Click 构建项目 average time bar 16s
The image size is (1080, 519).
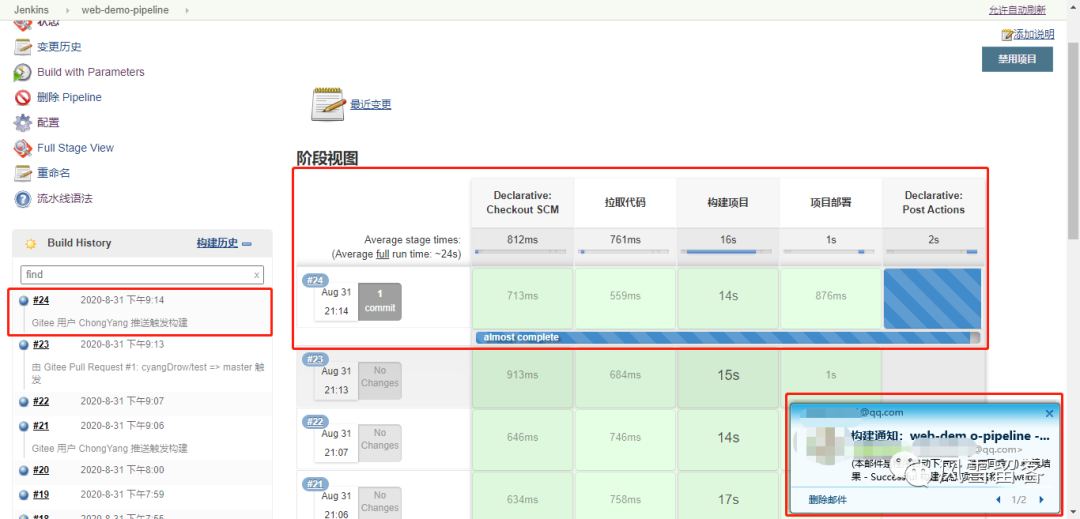click(x=728, y=252)
